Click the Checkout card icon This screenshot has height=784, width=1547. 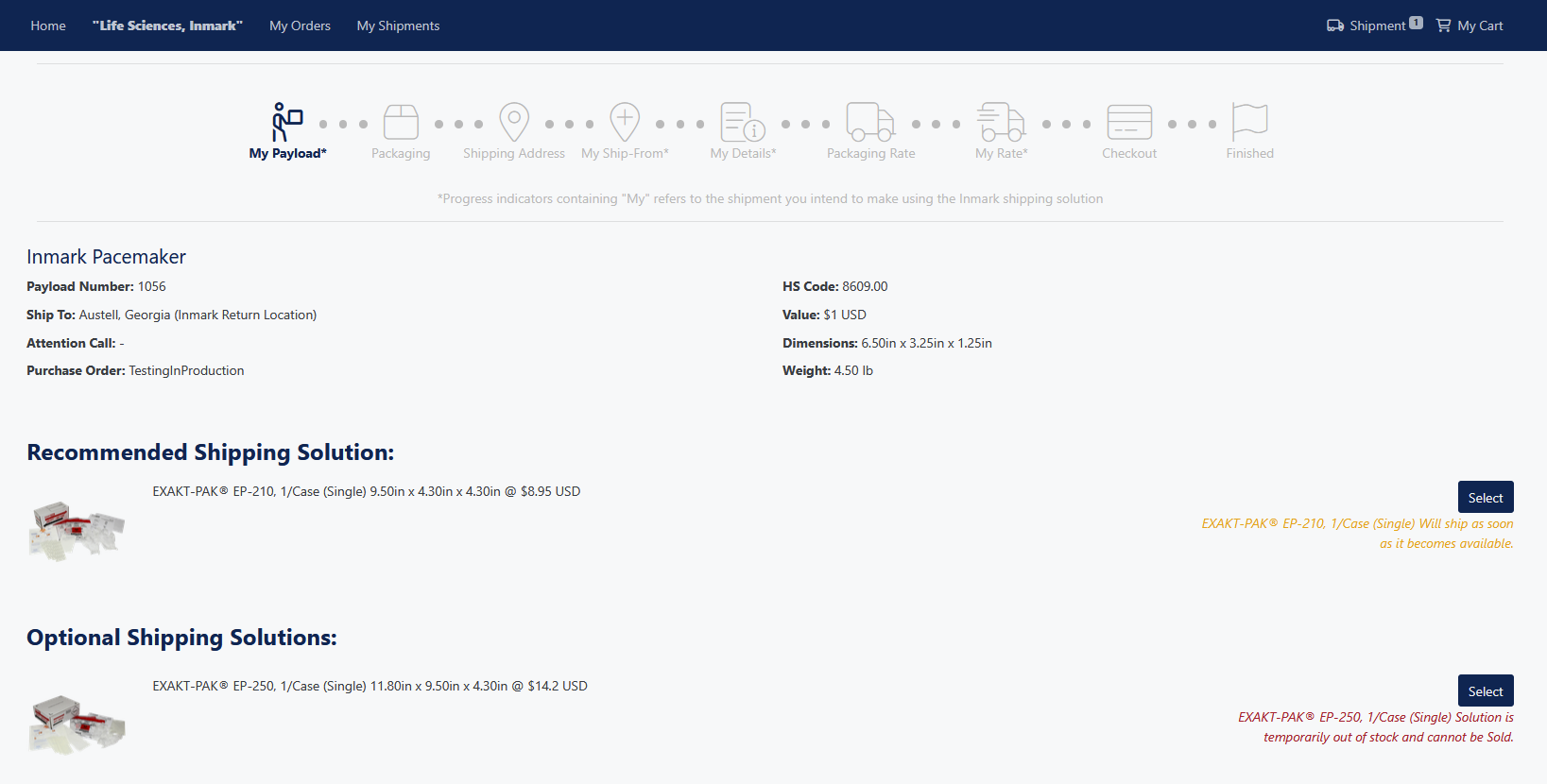(1129, 122)
